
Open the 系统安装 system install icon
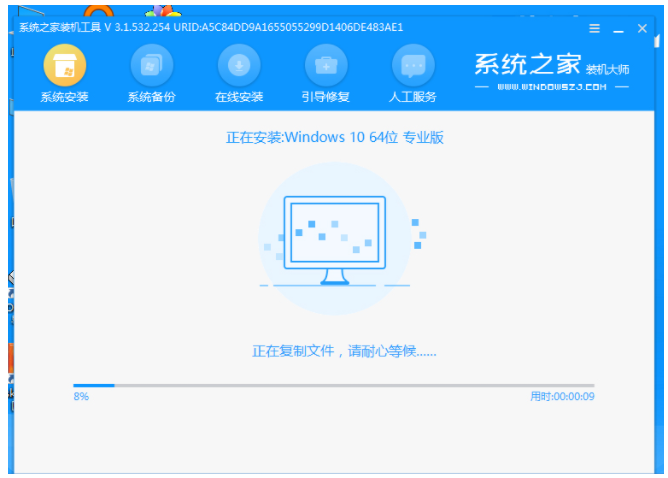[x=65, y=66]
